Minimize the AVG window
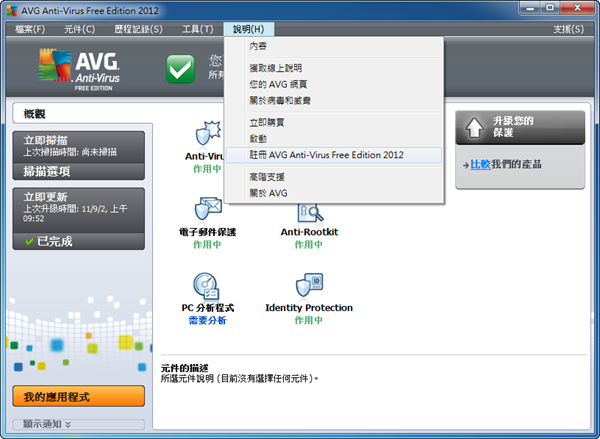This screenshot has height=439, width=600. coord(530,8)
